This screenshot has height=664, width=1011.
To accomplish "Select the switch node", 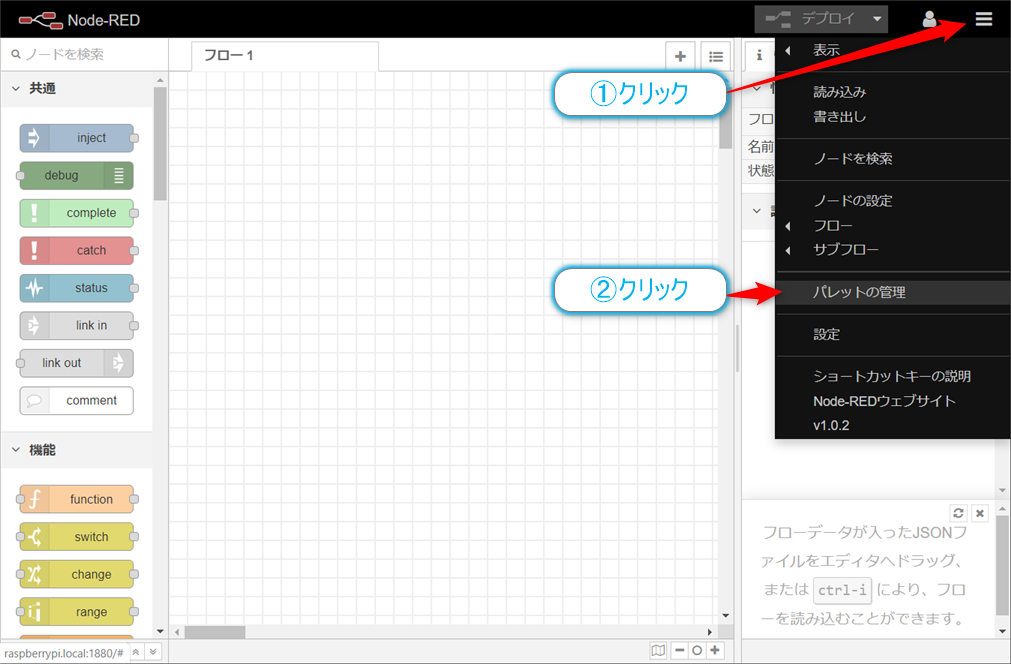I will coord(77,537).
